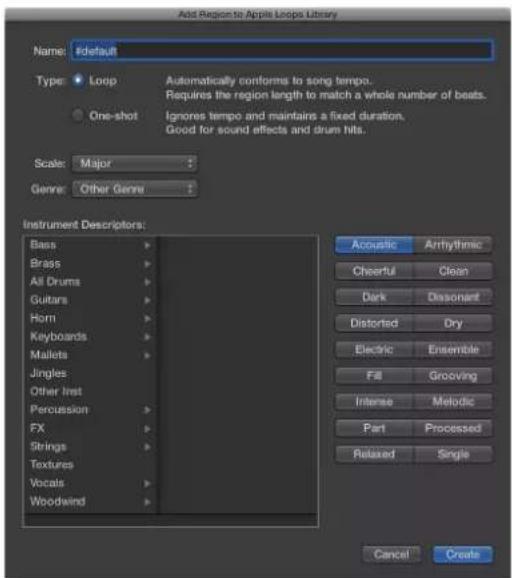Toggle the Part descriptor button
512x578 pixels.
374,428
